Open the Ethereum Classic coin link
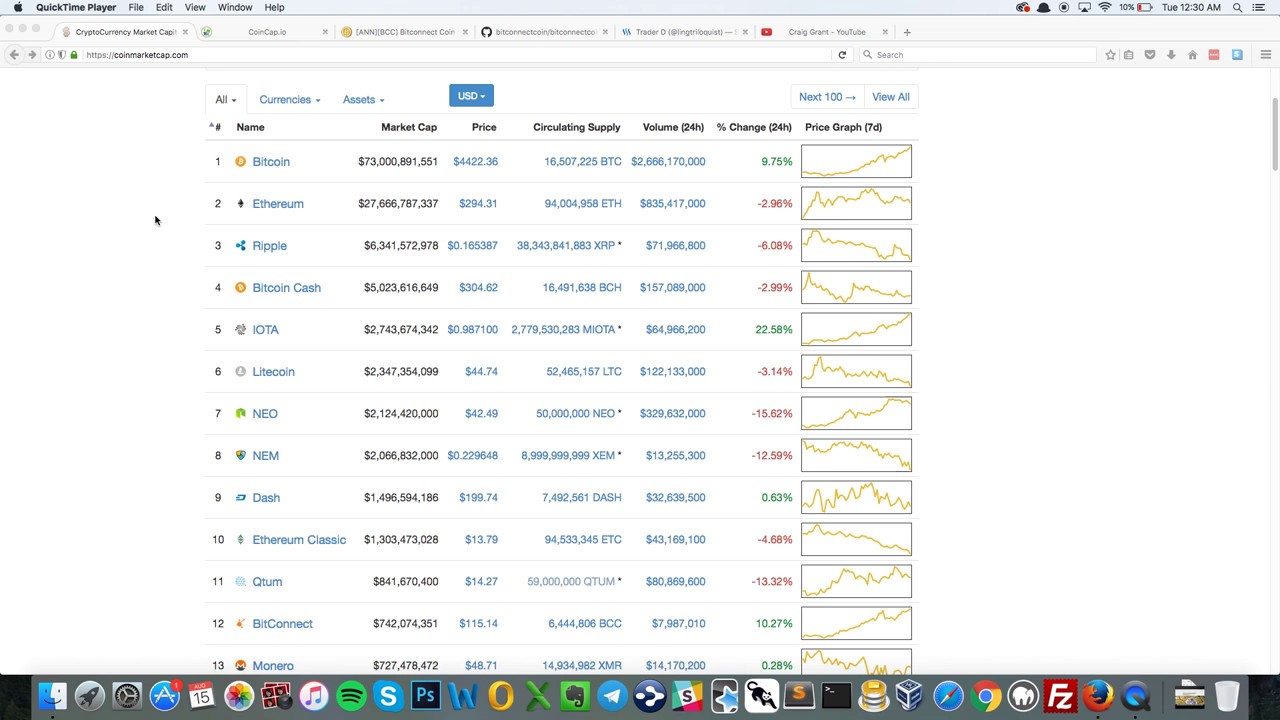Viewport: 1280px width, 720px height. pos(299,539)
